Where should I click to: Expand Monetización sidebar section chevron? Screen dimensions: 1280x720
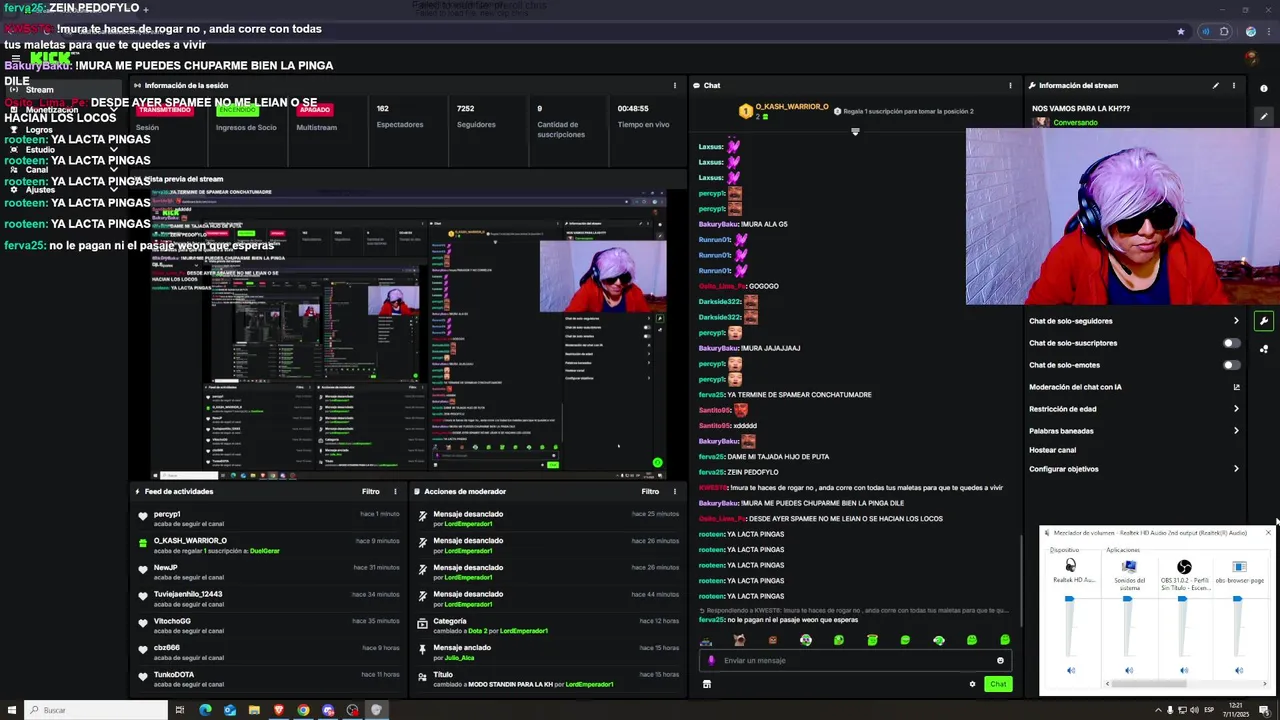tap(113, 109)
